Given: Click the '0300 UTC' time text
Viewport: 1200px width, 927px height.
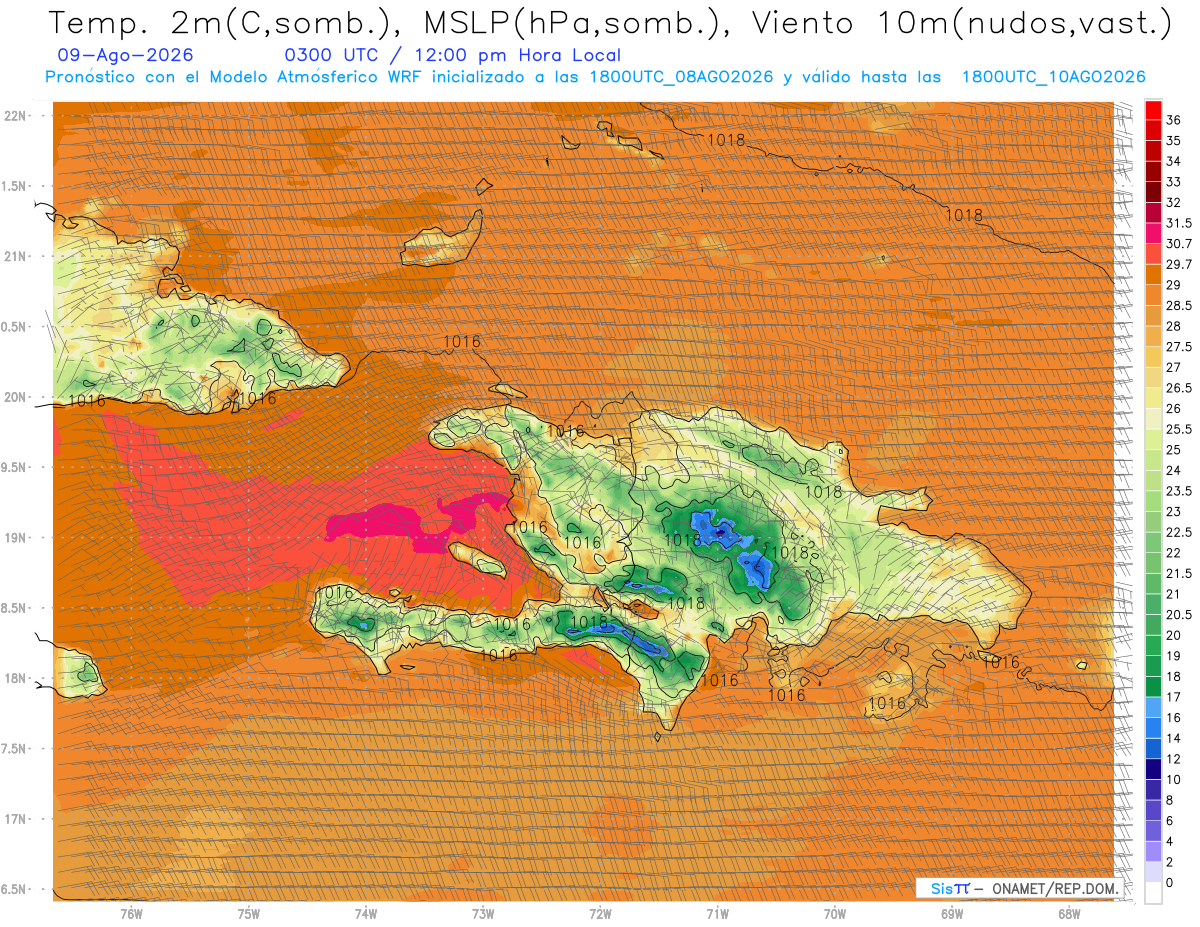Looking at the screenshot, I should 332,56.
